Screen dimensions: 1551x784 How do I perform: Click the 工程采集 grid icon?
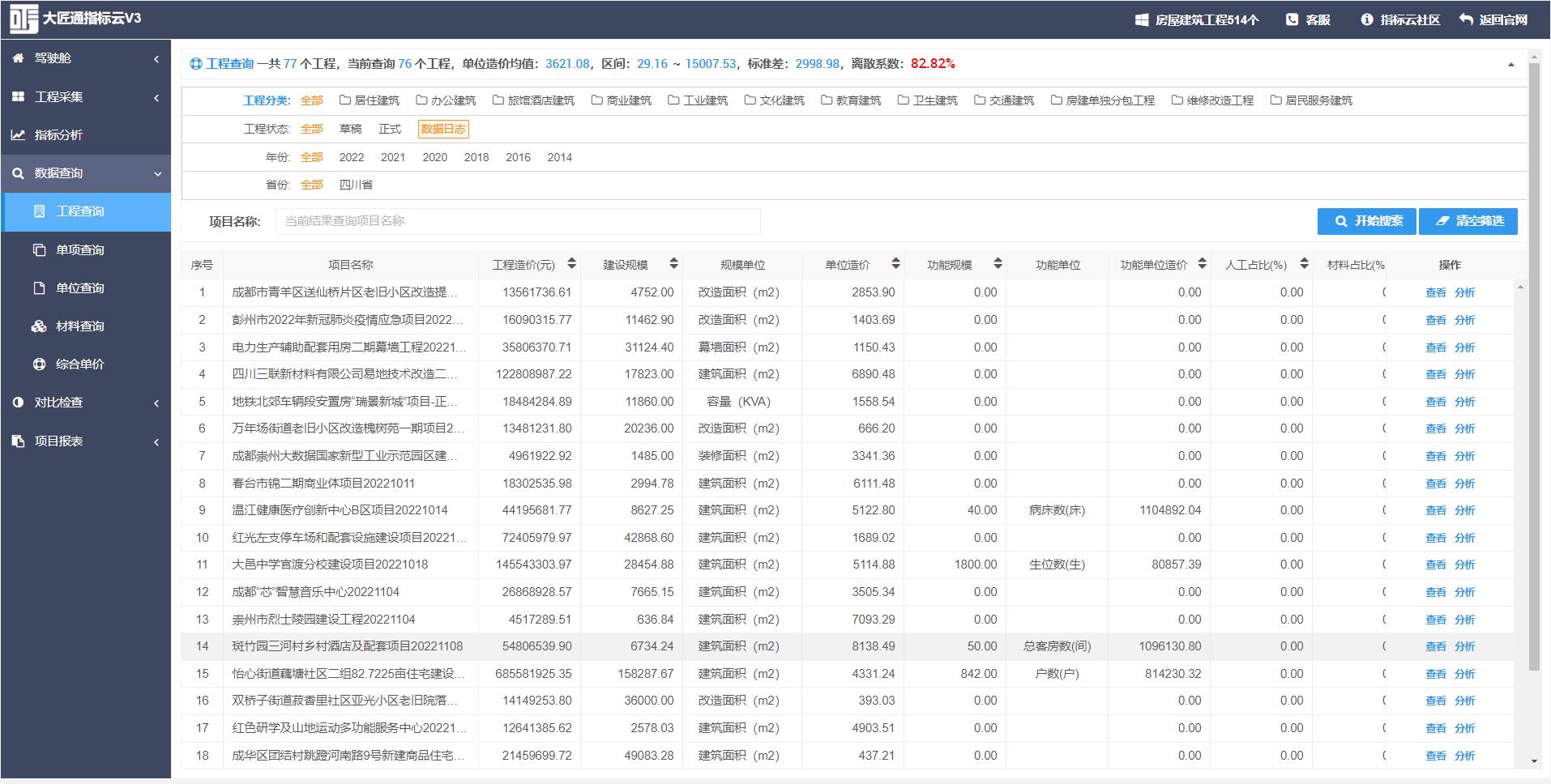[18, 96]
